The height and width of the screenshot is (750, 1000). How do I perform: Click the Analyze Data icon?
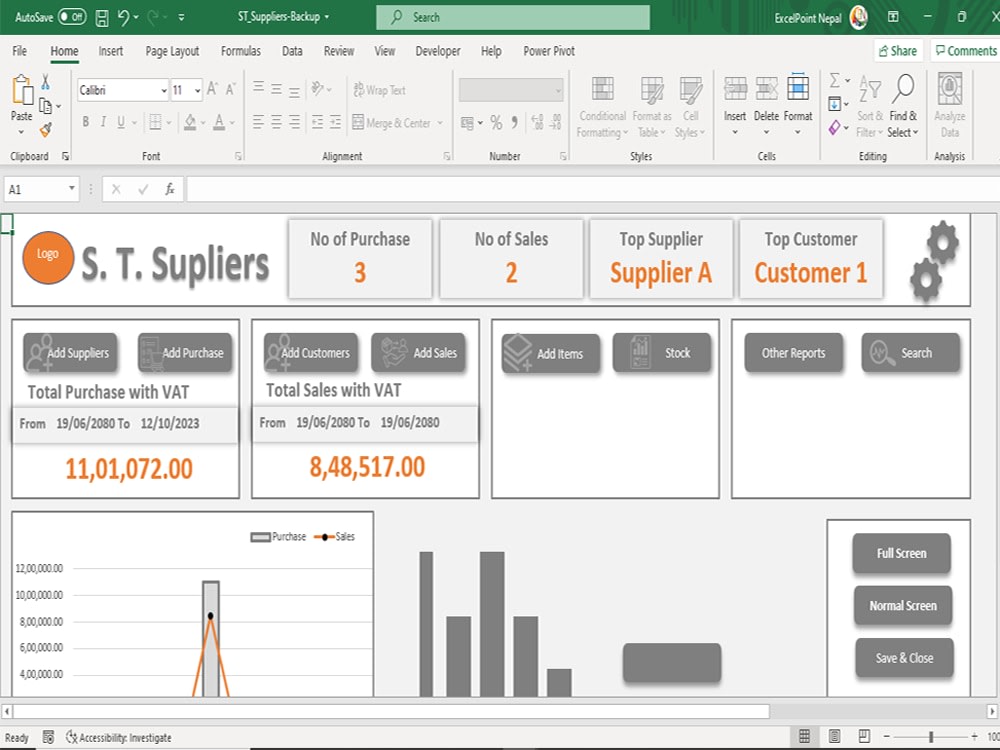tap(950, 89)
